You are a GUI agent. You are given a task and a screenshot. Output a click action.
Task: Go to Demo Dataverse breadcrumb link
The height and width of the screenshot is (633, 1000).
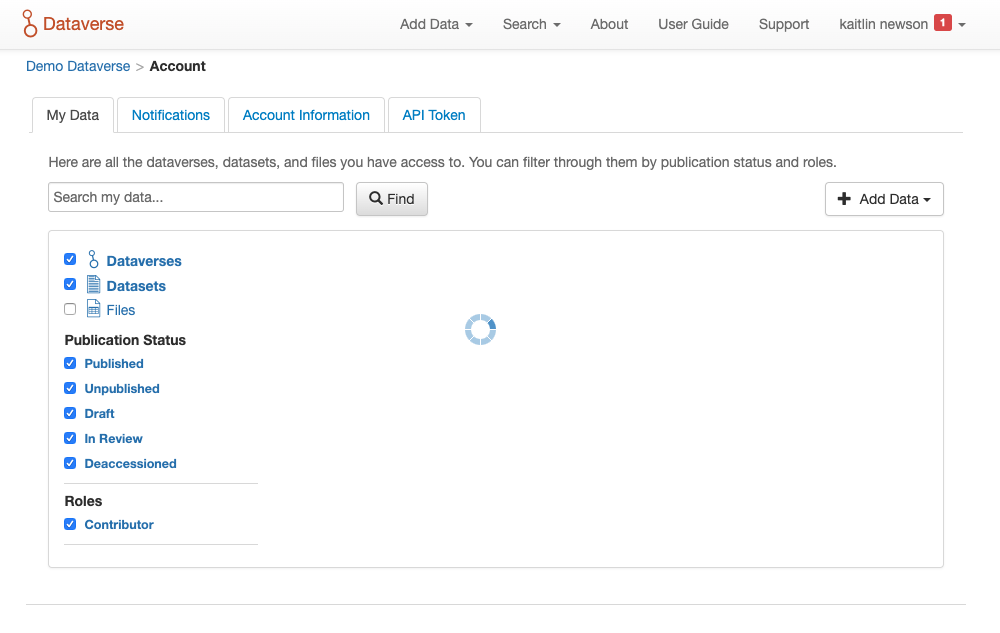click(x=78, y=66)
